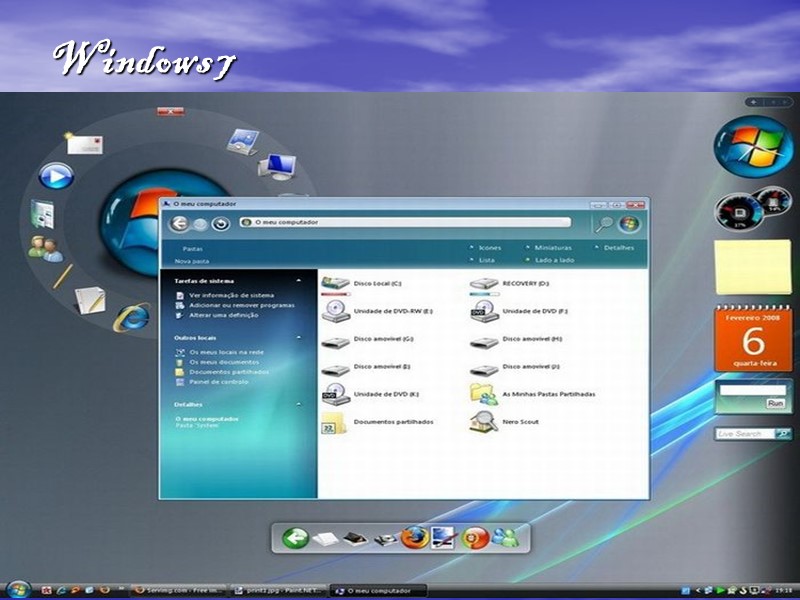This screenshot has width=800, height=600.
Task: Select the Disco Local (C:) drive icon
Action: coord(335,285)
